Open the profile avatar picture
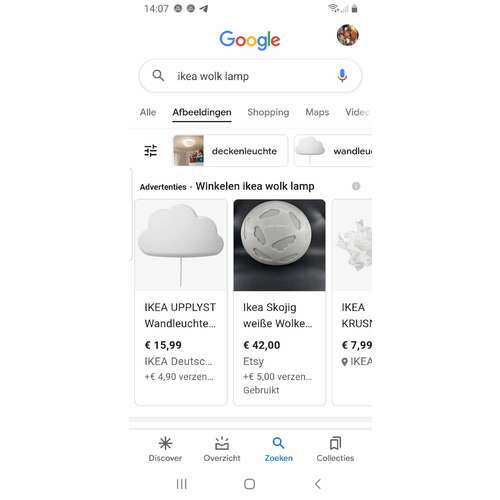 pyautogui.click(x=348, y=35)
